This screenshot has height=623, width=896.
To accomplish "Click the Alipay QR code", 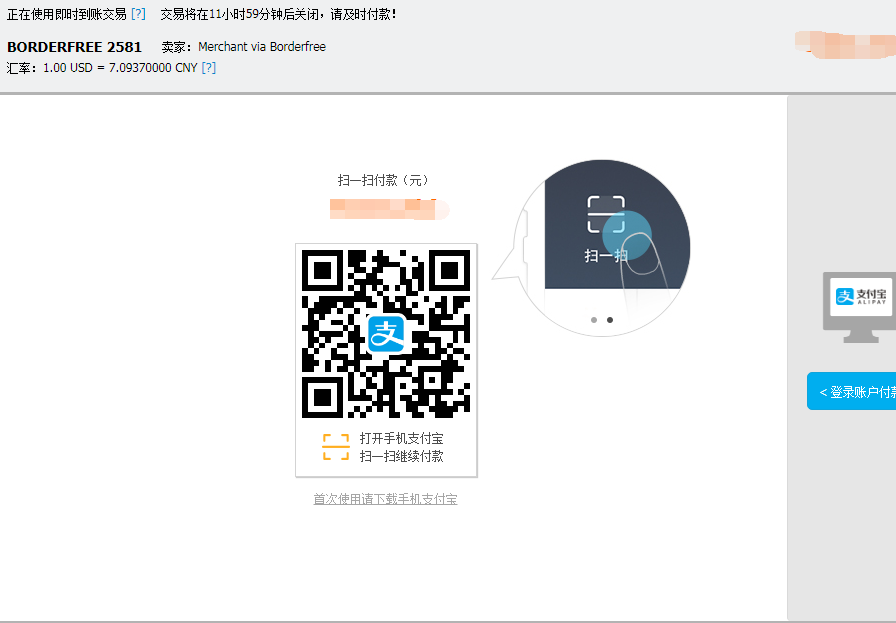I will point(386,334).
